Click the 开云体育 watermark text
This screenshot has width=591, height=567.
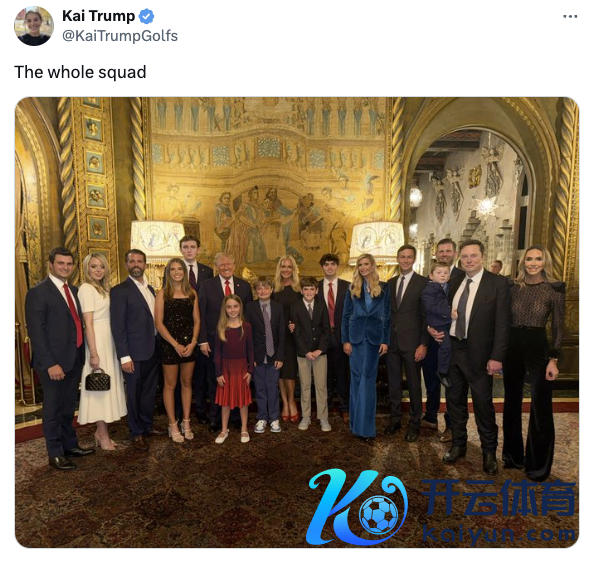(499, 498)
